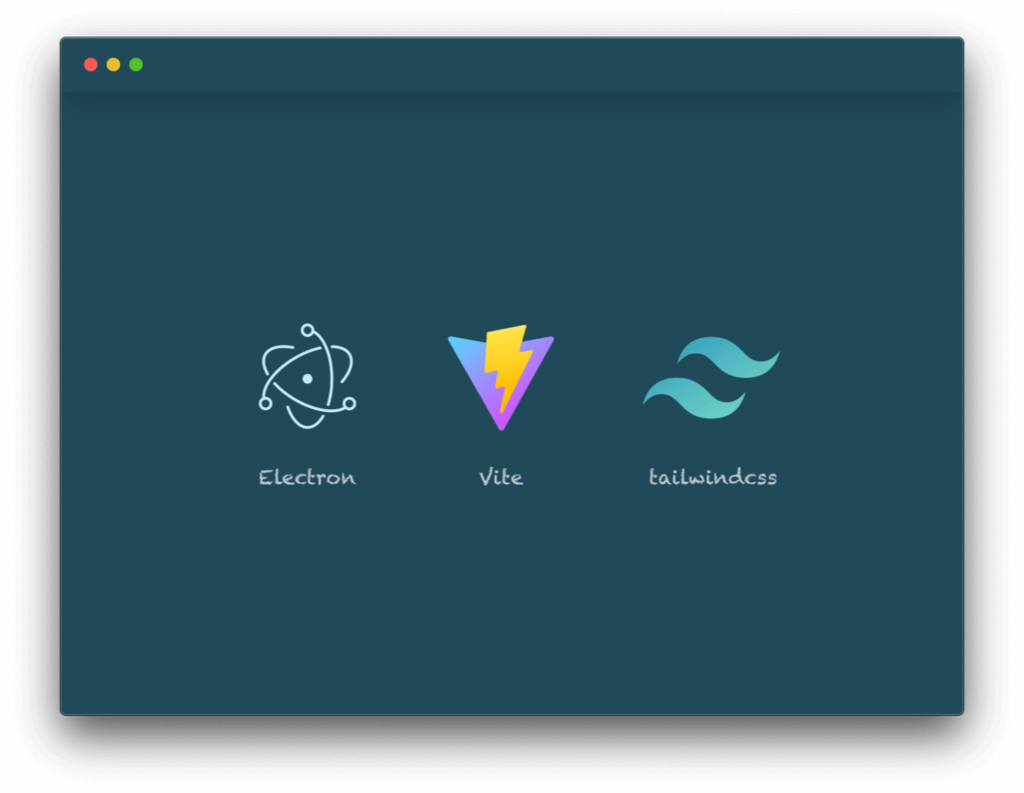Select the "Vite" text label
1024x793 pixels.
501,477
